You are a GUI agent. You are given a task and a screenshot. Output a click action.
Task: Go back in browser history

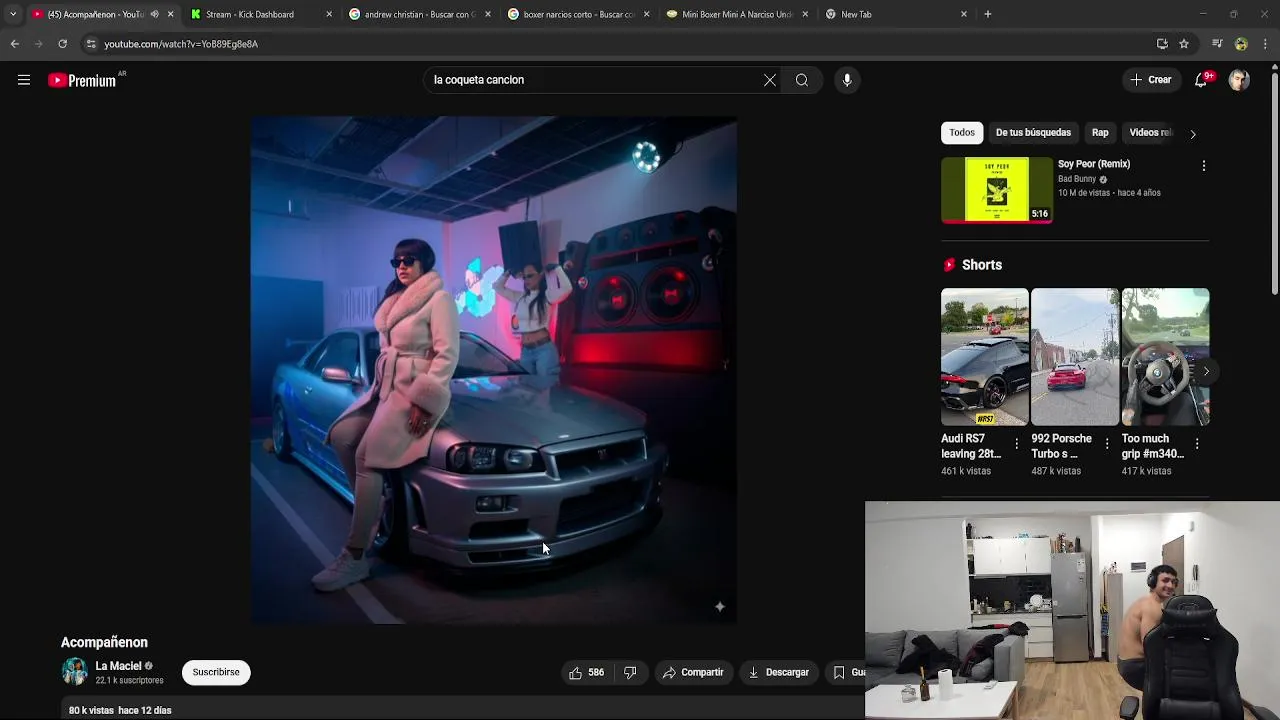(15, 44)
